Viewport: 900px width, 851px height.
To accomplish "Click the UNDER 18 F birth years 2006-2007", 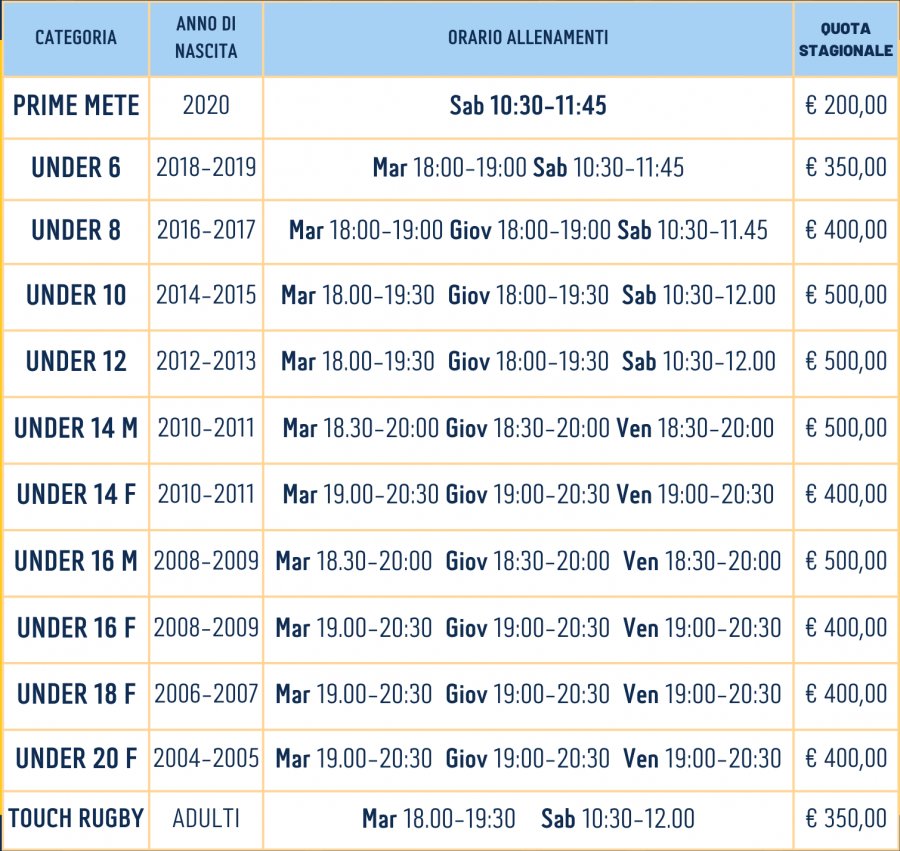I will coord(205,694).
